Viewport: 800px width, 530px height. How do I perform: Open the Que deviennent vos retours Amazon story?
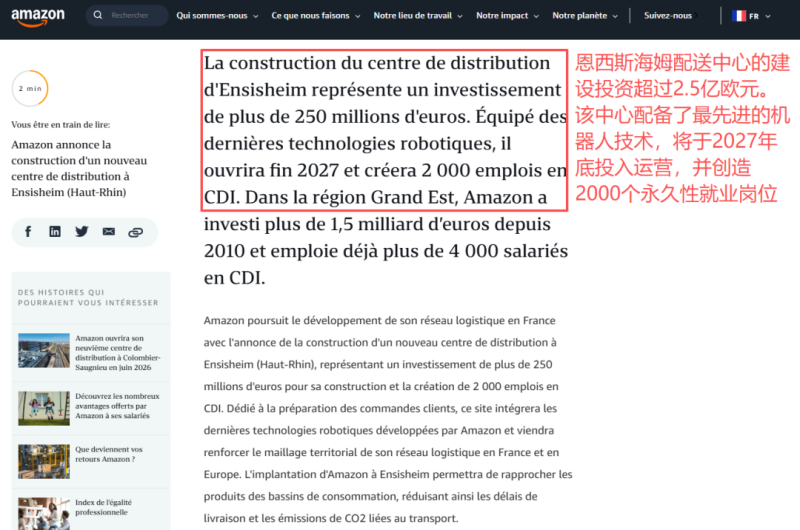(x=112, y=454)
